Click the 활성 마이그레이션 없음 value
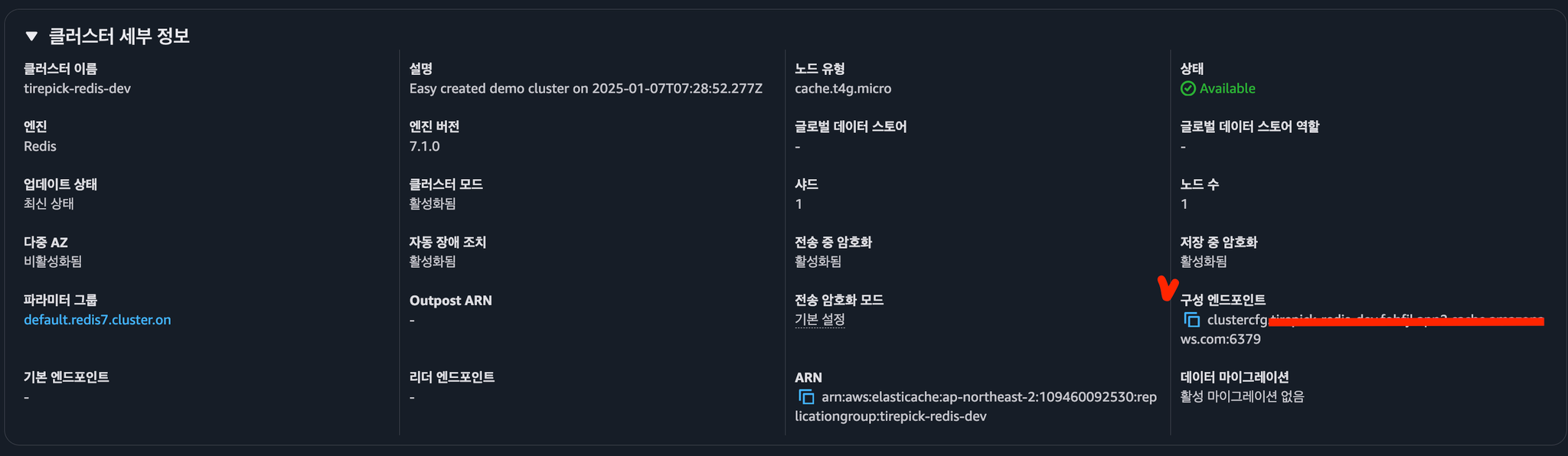Viewport: 1568px width, 456px height. [x=1242, y=396]
